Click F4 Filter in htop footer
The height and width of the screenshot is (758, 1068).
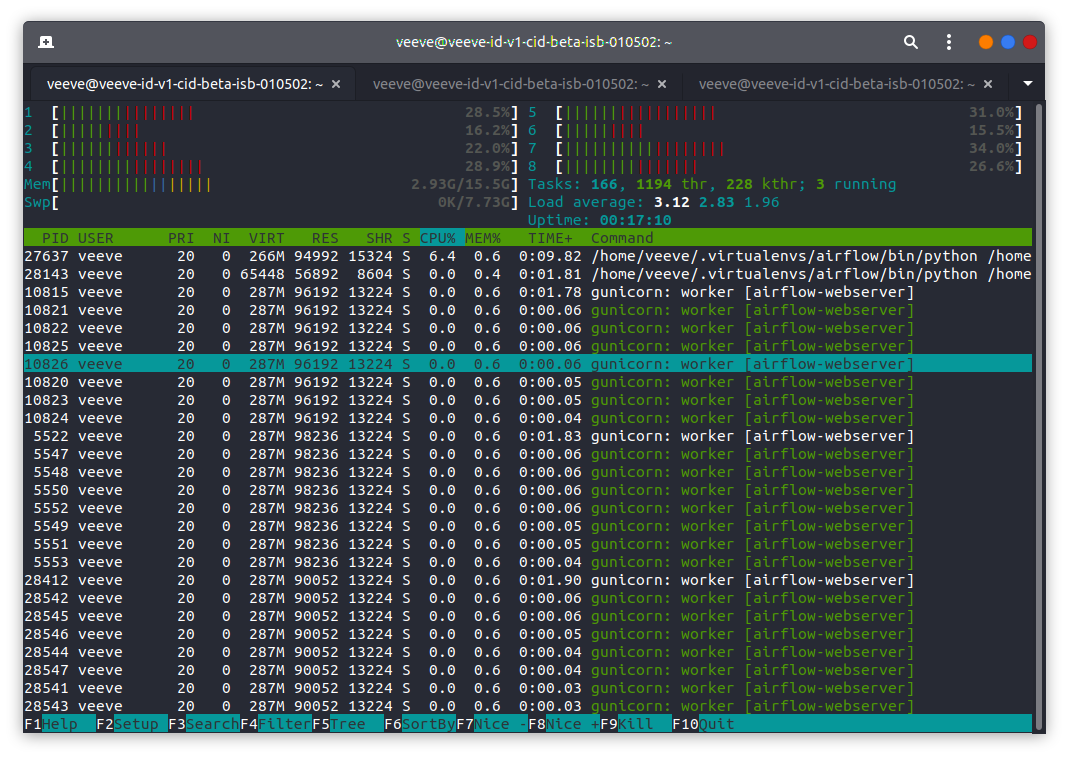click(276, 724)
